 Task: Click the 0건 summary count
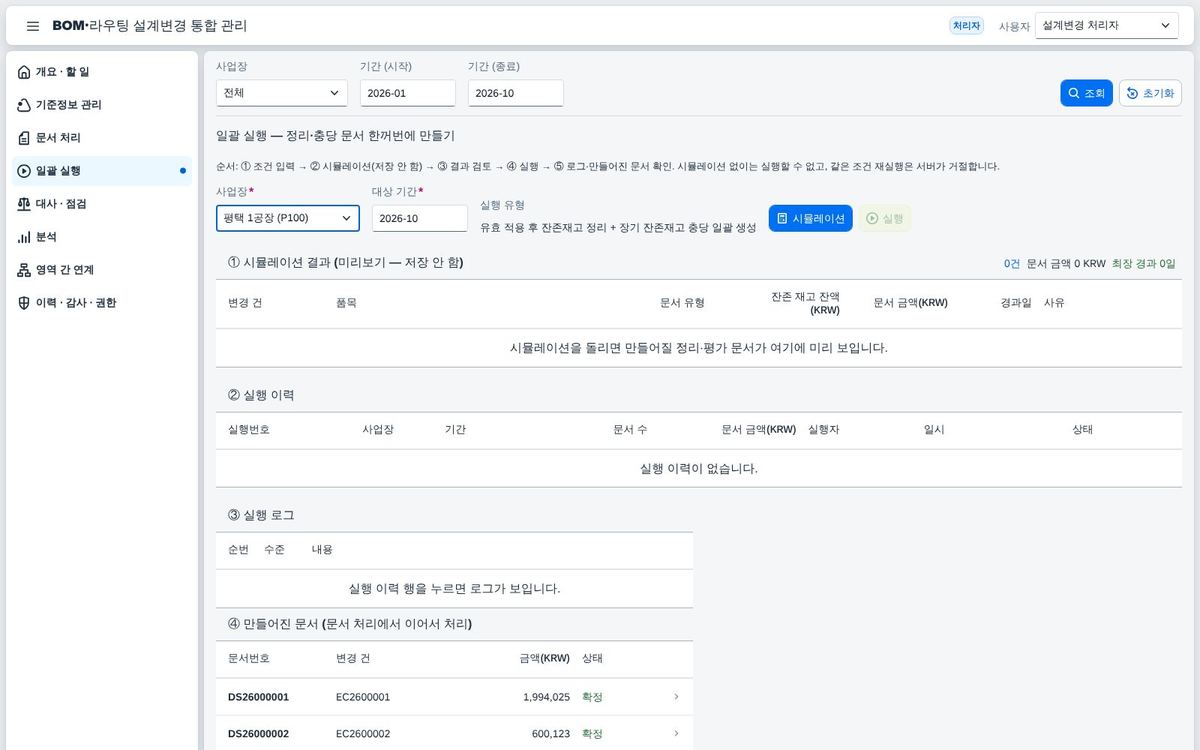[x=1012, y=264]
